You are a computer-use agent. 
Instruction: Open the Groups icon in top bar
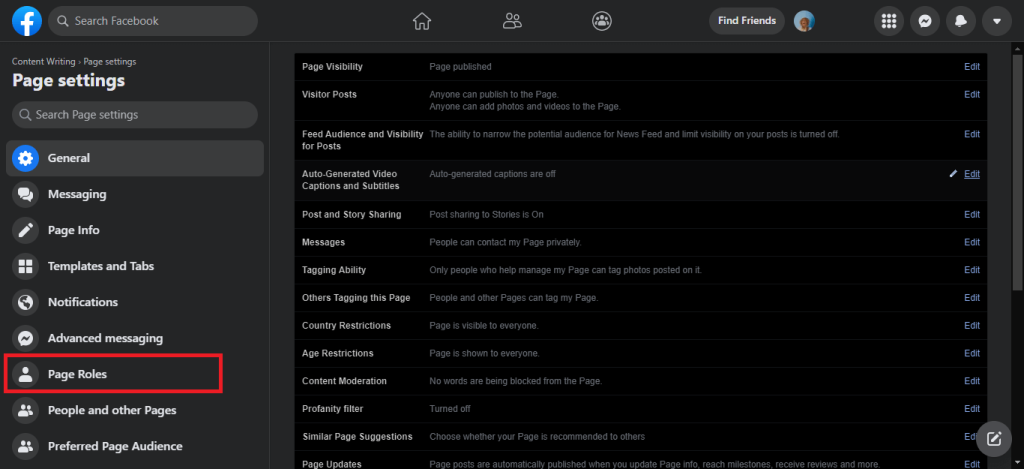(x=601, y=21)
